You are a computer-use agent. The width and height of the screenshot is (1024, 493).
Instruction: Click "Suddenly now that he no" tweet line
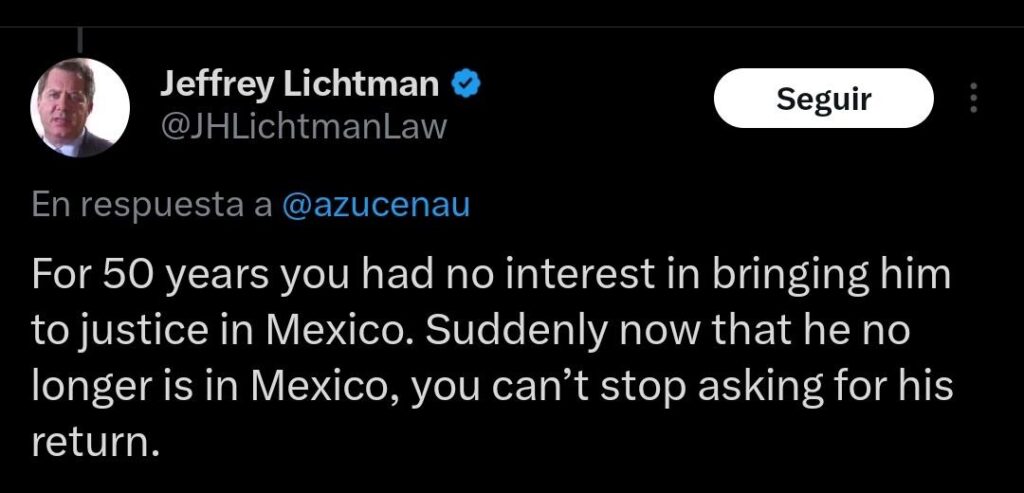667,331
